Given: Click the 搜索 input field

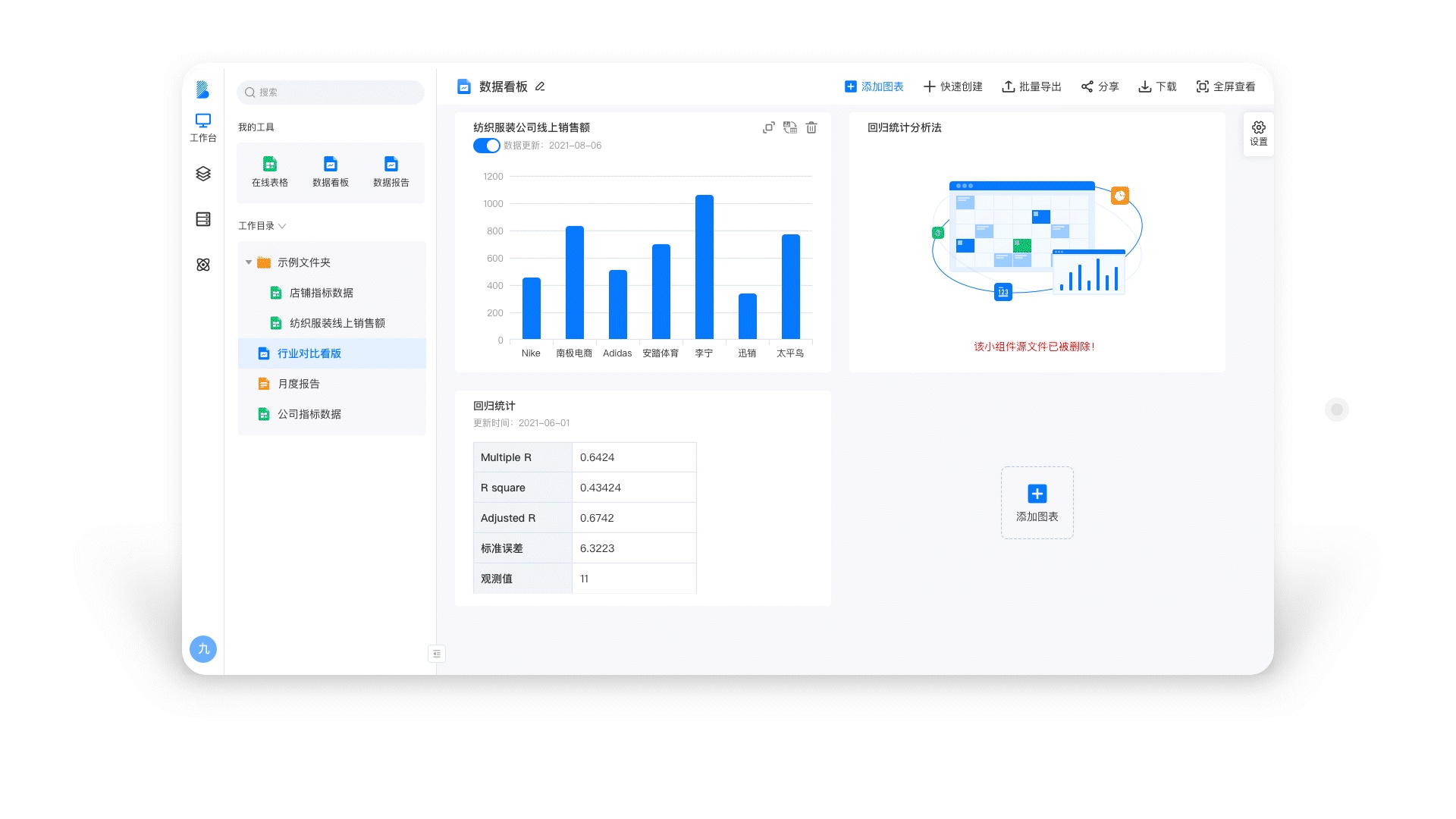Looking at the screenshot, I should [x=331, y=93].
